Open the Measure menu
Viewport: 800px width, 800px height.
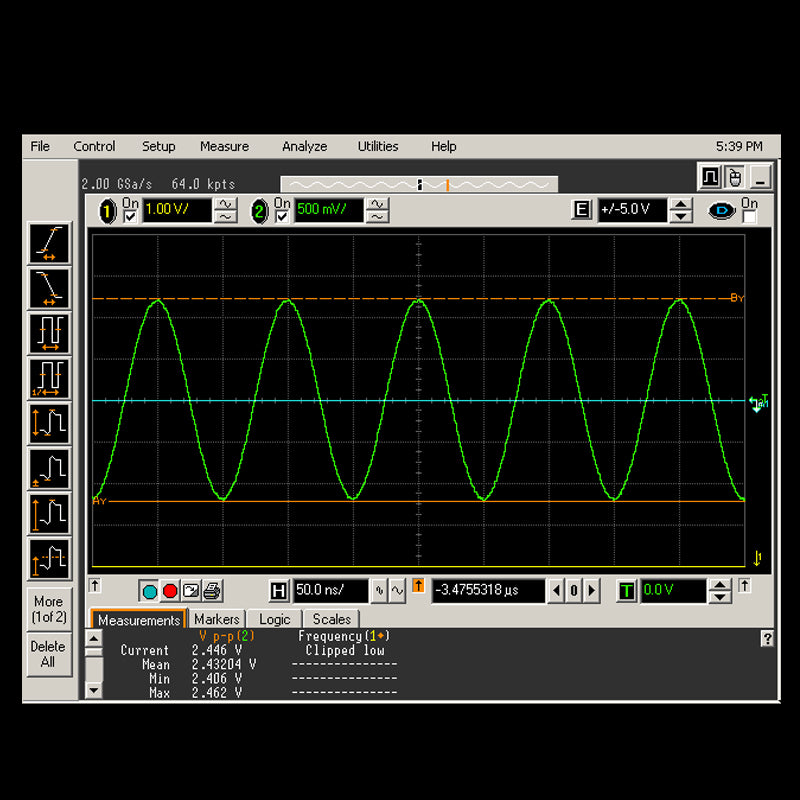pos(224,146)
